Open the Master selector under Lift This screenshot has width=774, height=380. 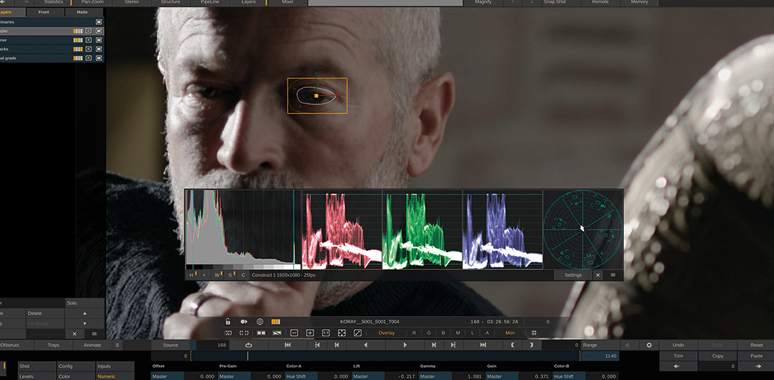click(x=367, y=377)
